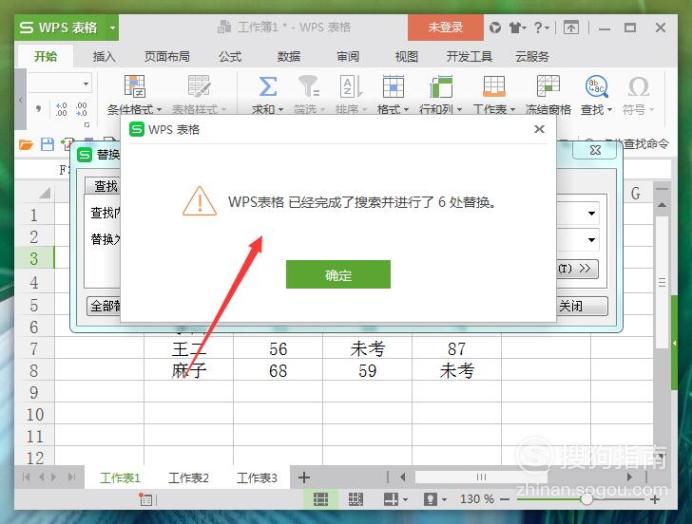This screenshot has width=692, height=524.
Task: Click the 冻结窗格 icon
Action: click(548, 86)
